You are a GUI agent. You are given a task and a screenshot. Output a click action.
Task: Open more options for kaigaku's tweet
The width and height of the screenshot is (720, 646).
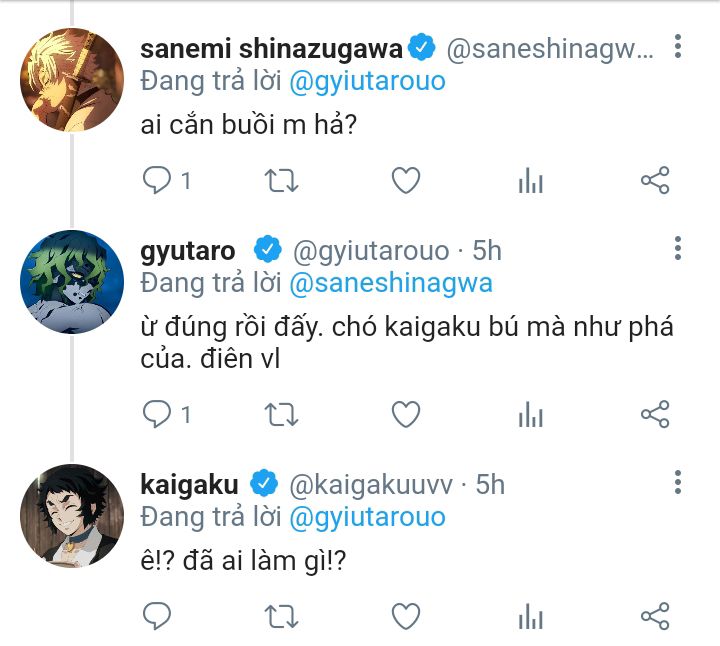(679, 484)
